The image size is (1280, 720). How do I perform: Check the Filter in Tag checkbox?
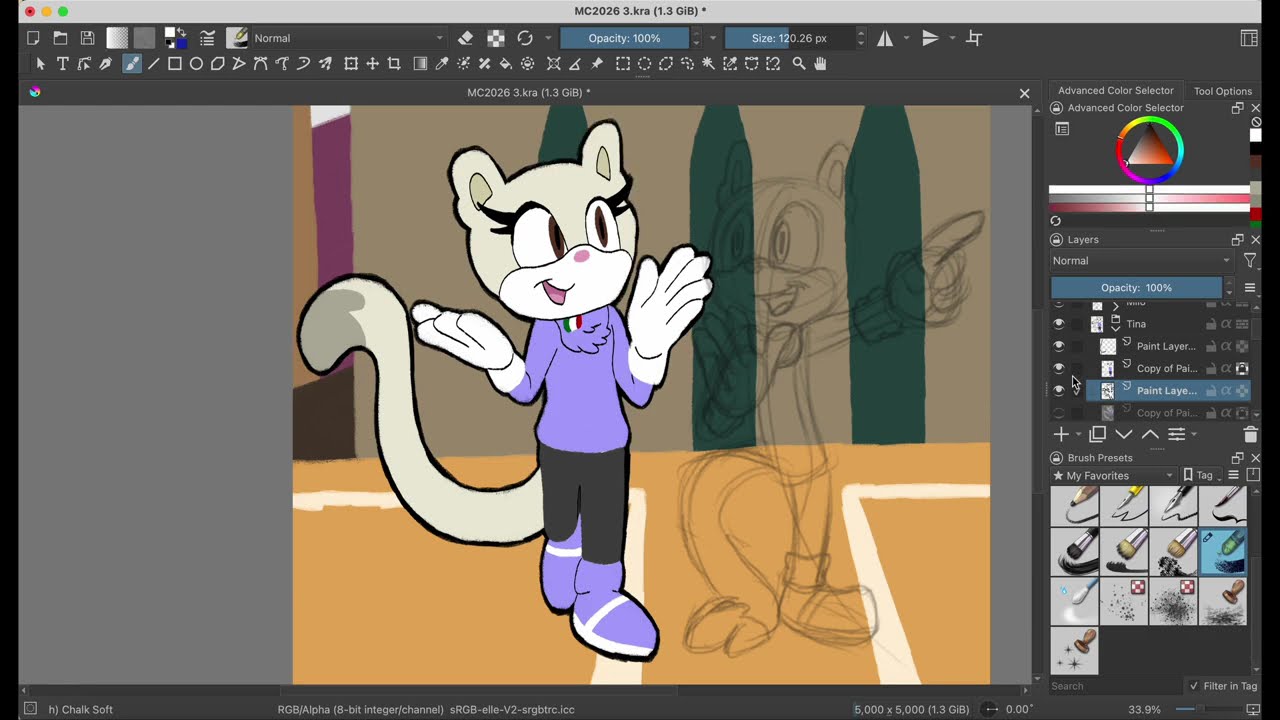(1194, 686)
